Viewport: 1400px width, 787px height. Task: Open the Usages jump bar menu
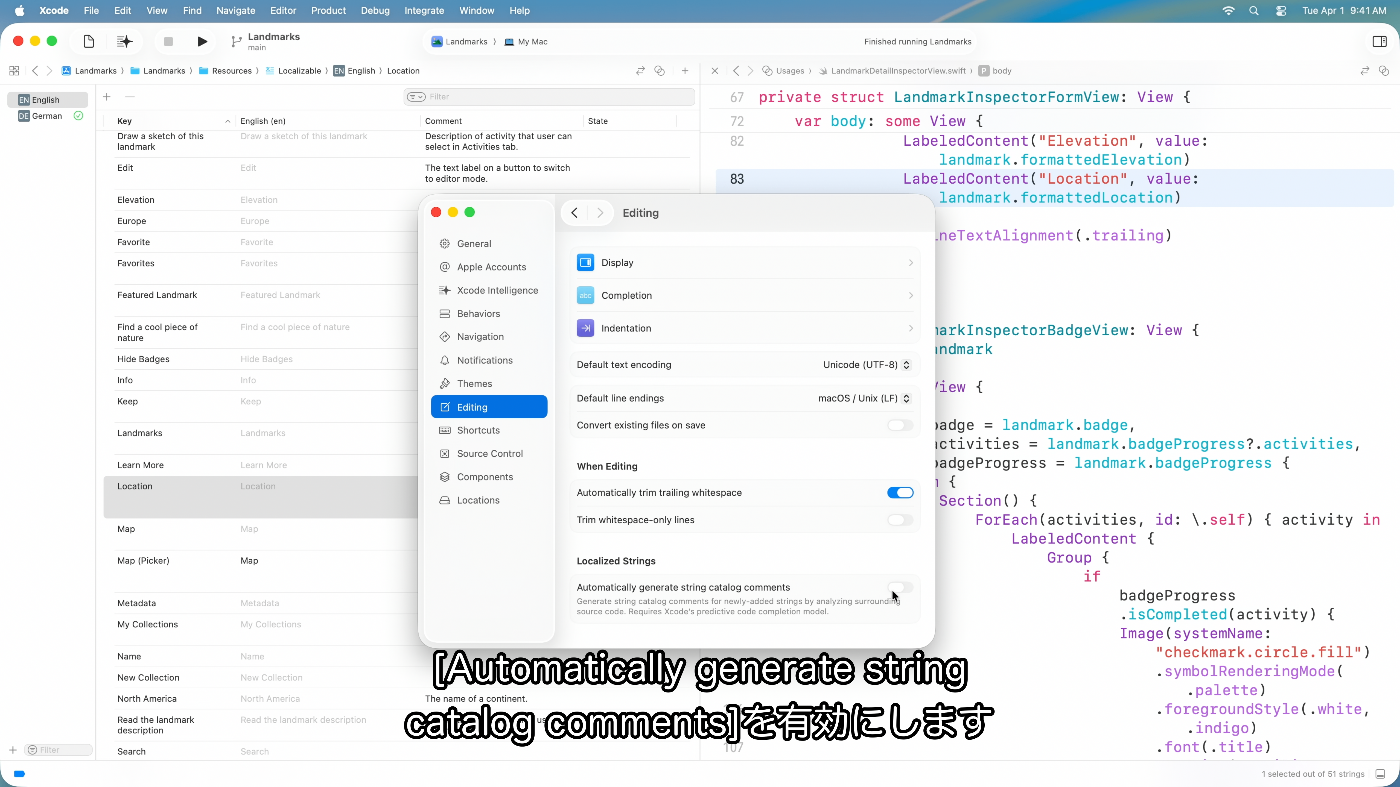point(783,71)
